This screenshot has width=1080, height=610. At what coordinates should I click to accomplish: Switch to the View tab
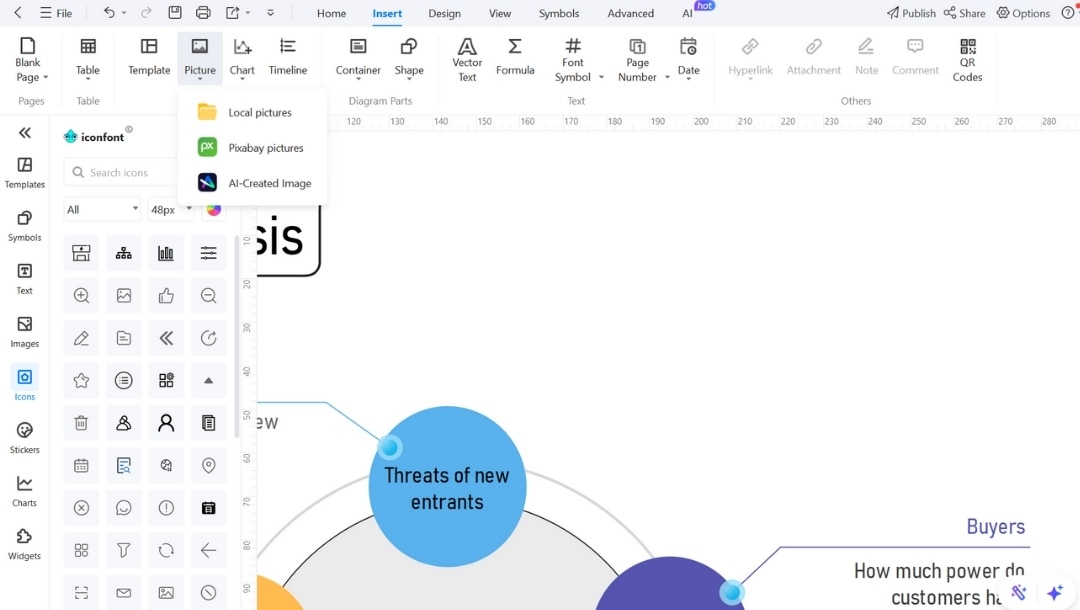pyautogui.click(x=500, y=13)
